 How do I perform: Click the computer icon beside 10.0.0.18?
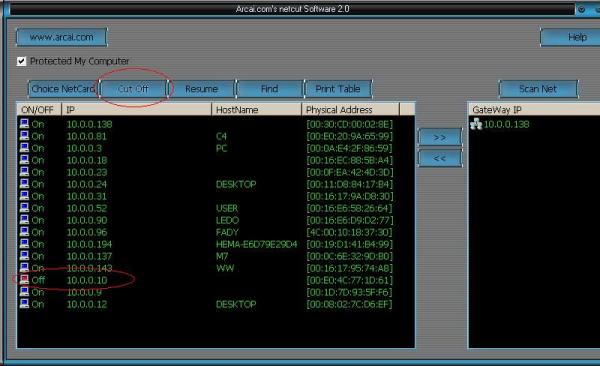[24, 160]
